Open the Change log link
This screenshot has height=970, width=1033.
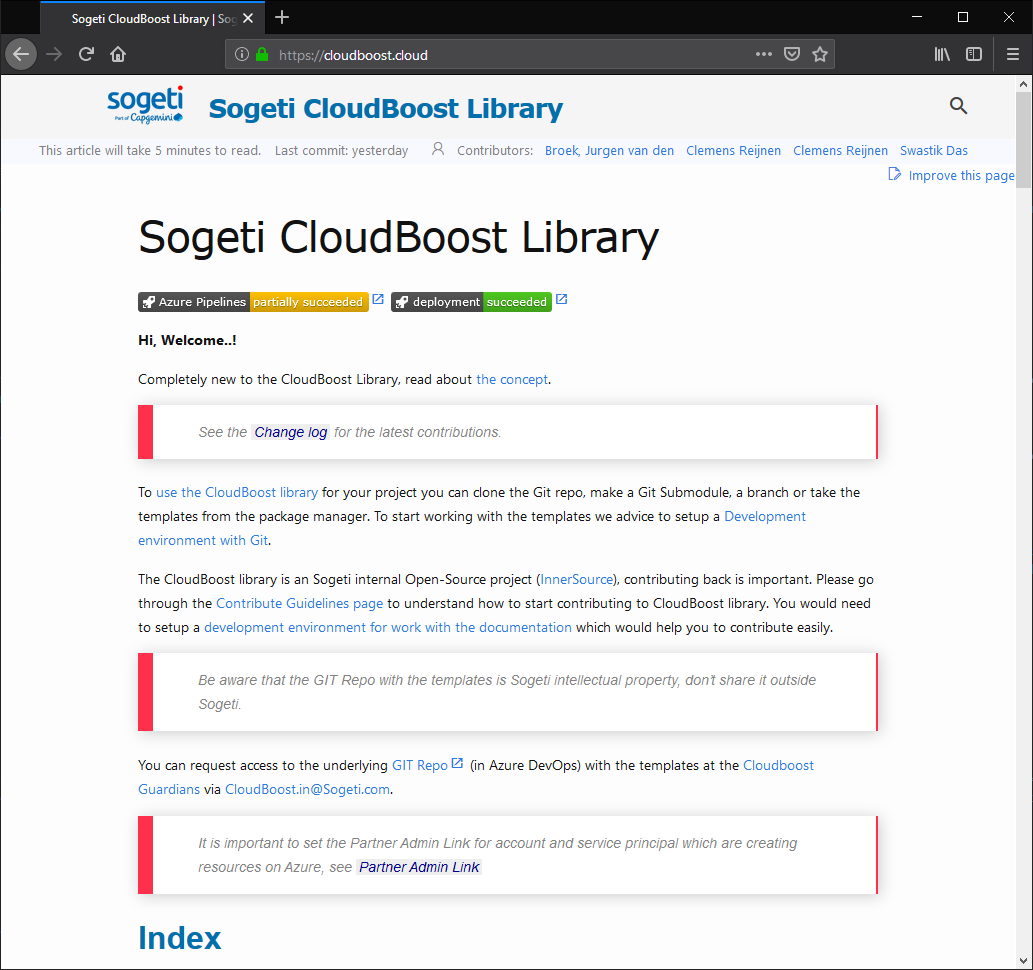[x=290, y=431]
